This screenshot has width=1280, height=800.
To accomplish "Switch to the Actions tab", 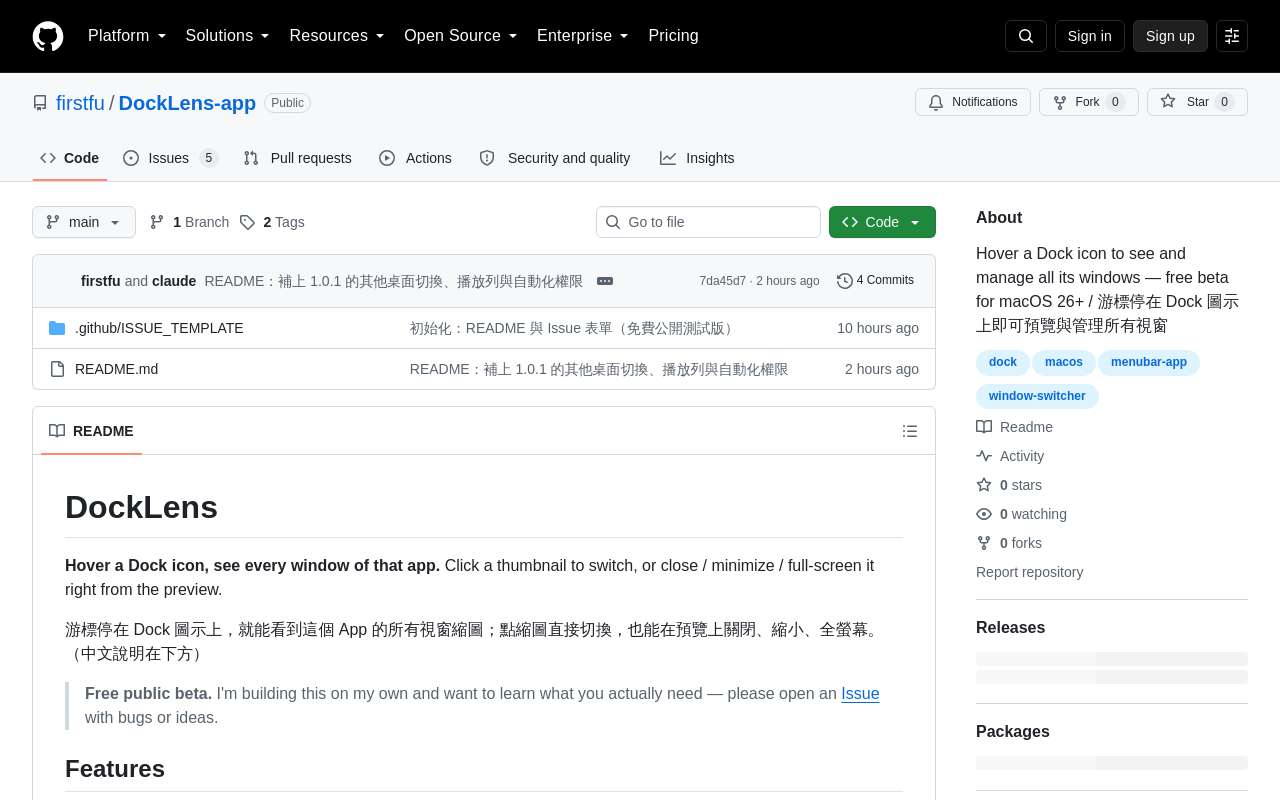I will coord(415,158).
